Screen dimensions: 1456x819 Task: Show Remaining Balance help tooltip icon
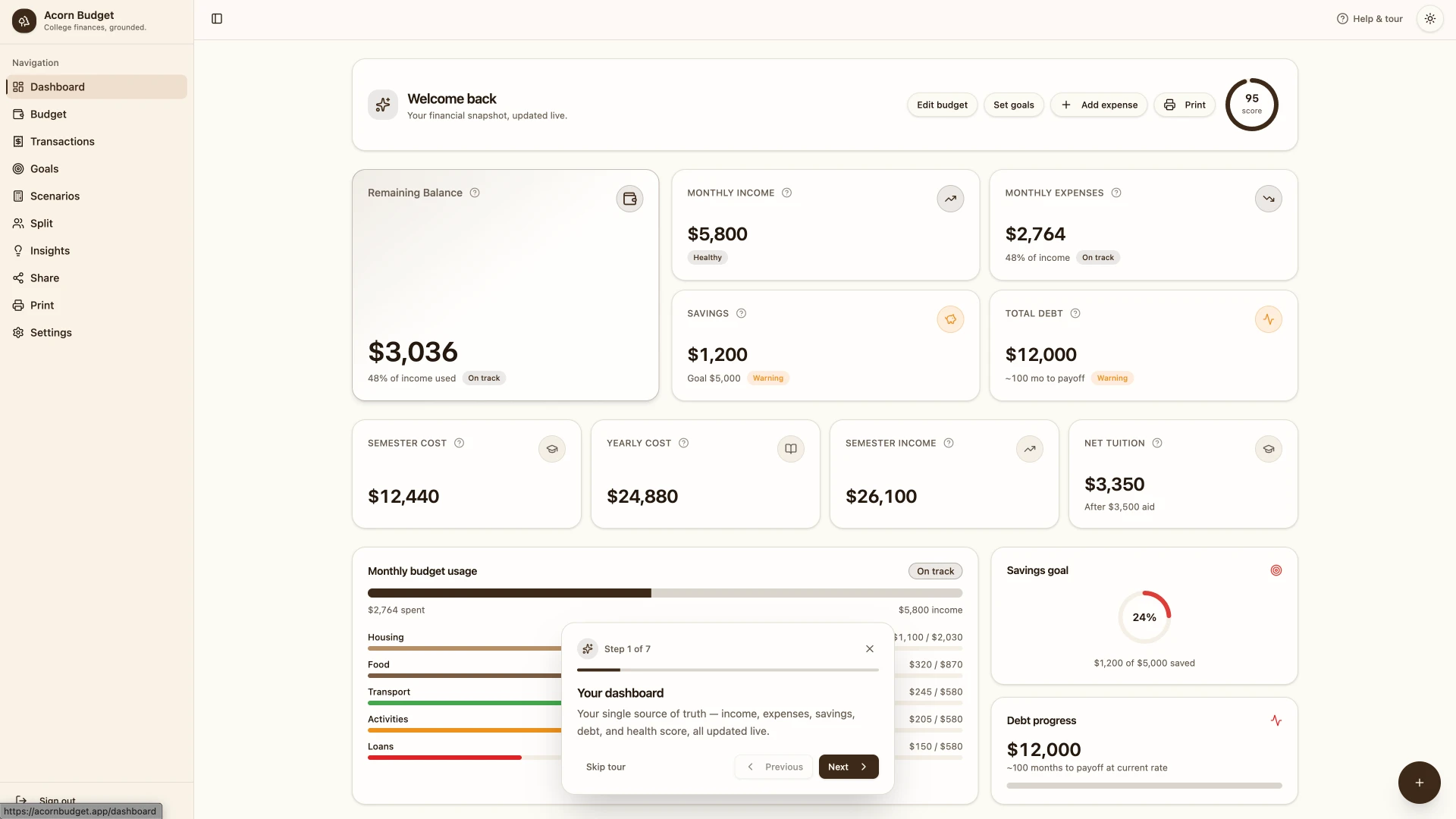pos(475,193)
